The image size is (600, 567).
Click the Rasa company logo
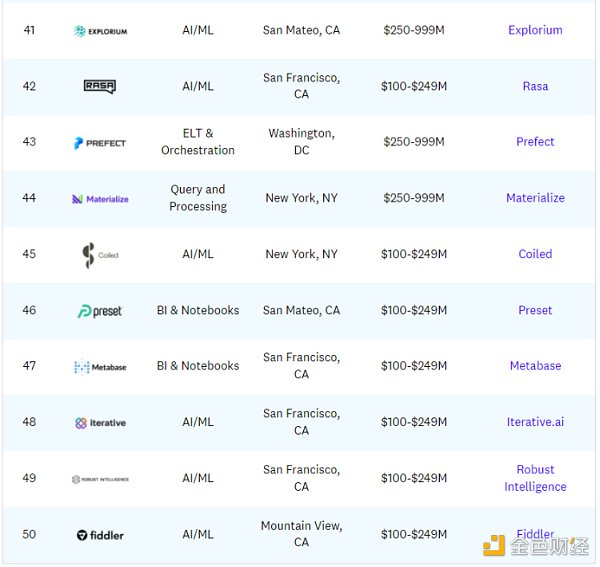[100, 86]
